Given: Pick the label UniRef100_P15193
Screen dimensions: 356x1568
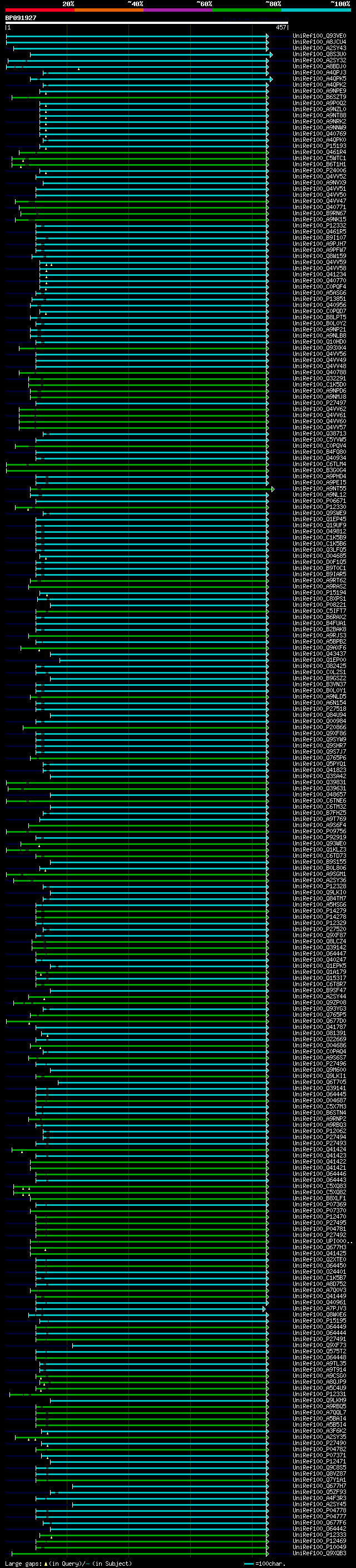Looking at the screenshot, I should click(x=319, y=146).
